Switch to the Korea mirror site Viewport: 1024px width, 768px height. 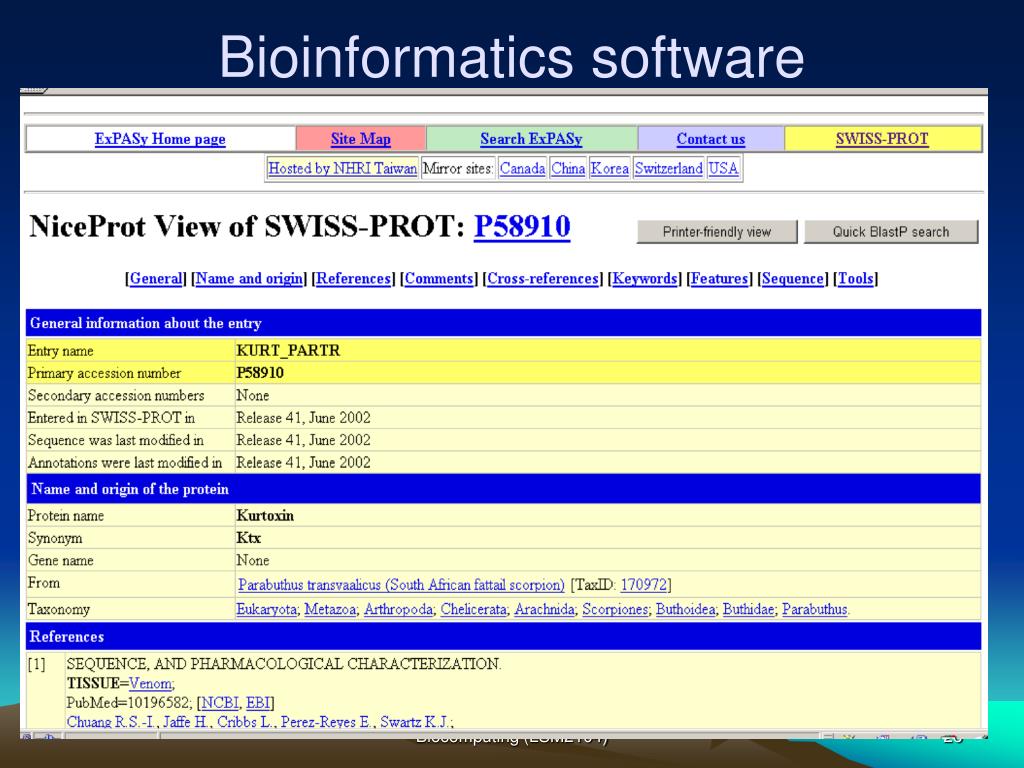[x=609, y=168]
